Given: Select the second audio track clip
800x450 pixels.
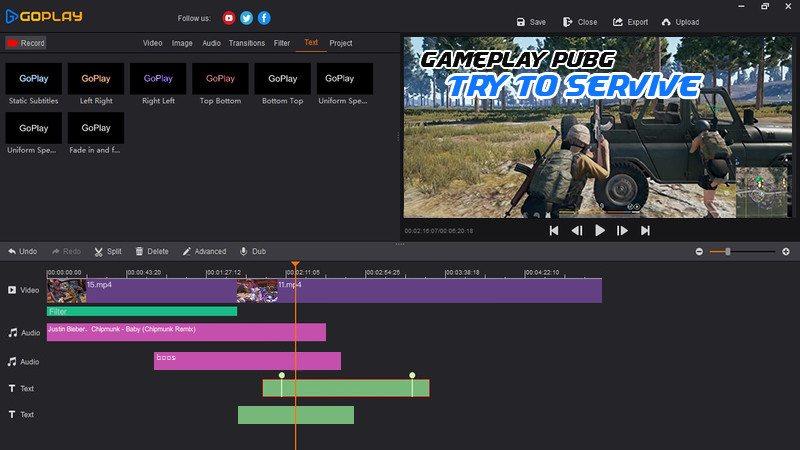Looking at the screenshot, I should pyautogui.click(x=247, y=361).
